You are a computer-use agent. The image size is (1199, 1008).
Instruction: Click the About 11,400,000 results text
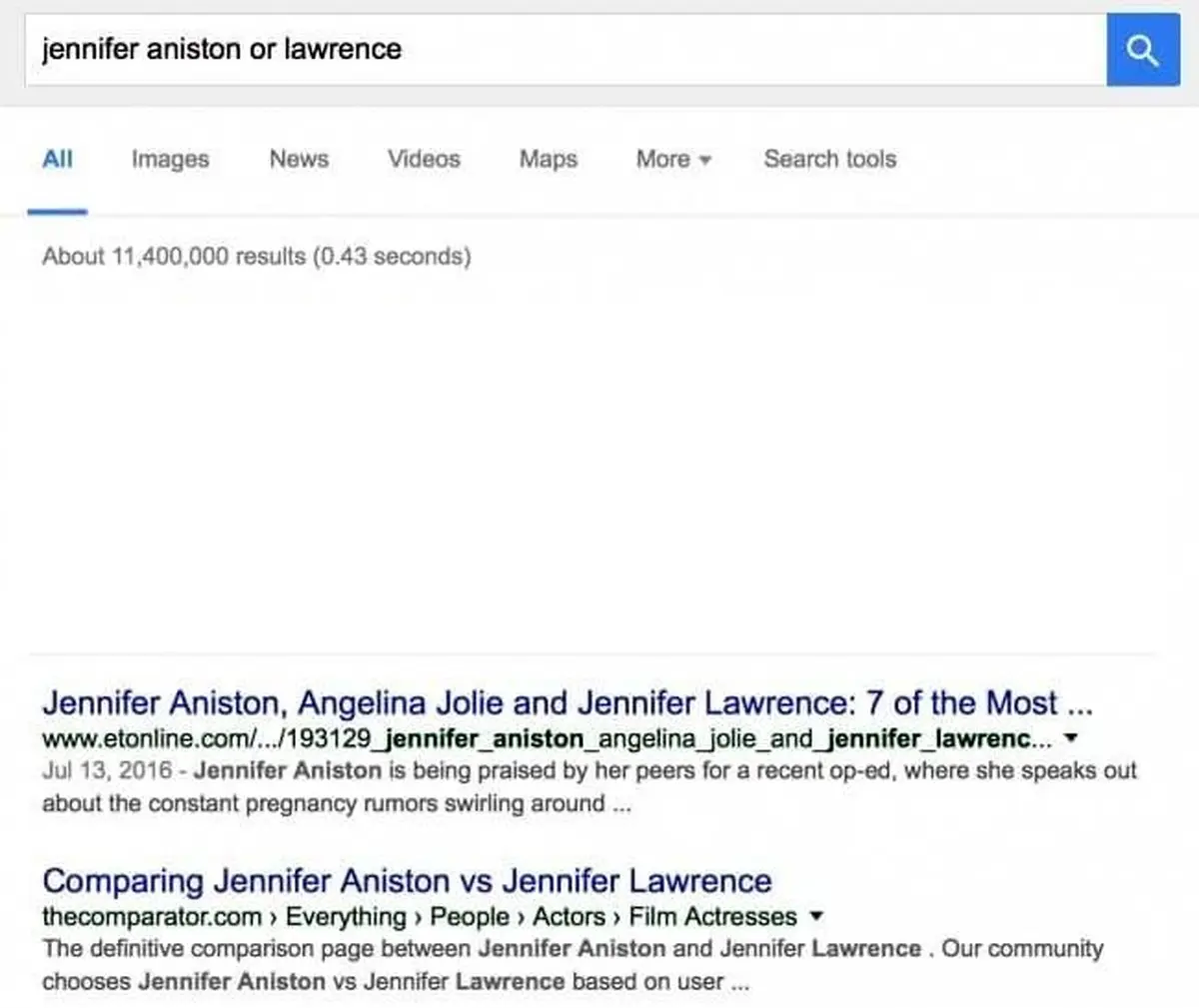256,257
